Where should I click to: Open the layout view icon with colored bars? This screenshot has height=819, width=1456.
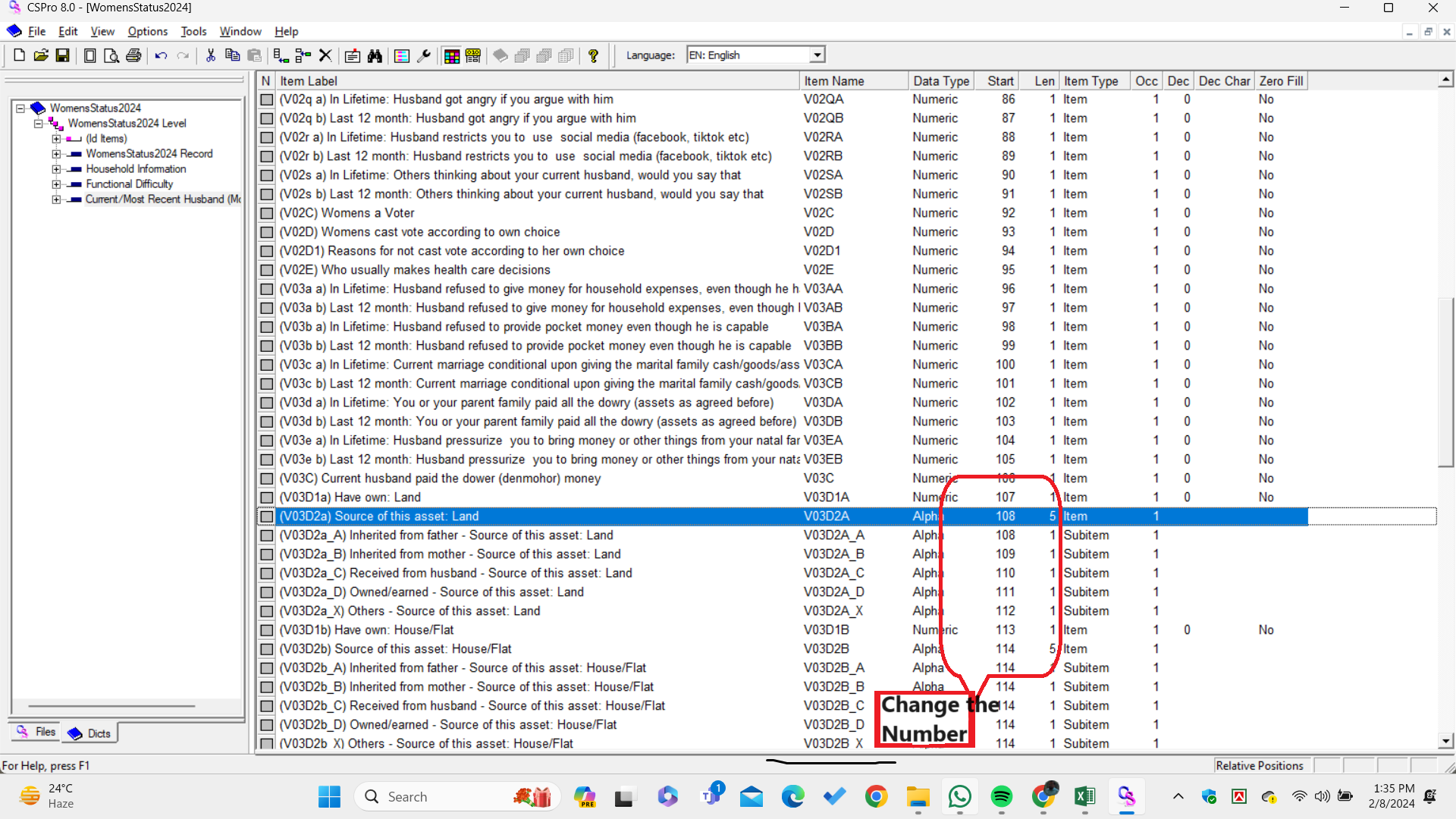click(402, 55)
